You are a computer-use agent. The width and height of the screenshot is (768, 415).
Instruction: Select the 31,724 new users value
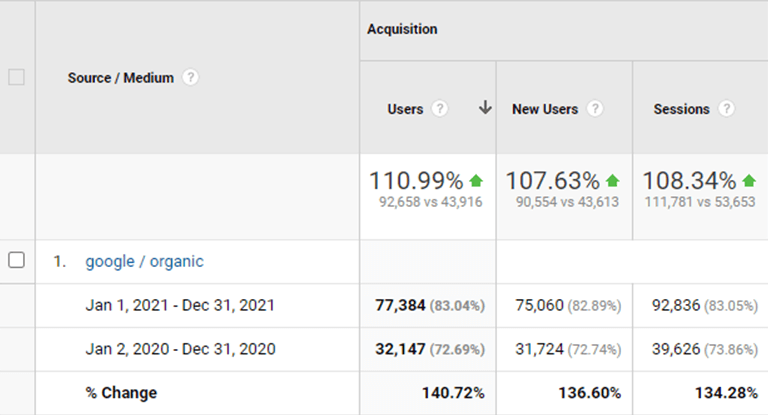[x=539, y=349]
